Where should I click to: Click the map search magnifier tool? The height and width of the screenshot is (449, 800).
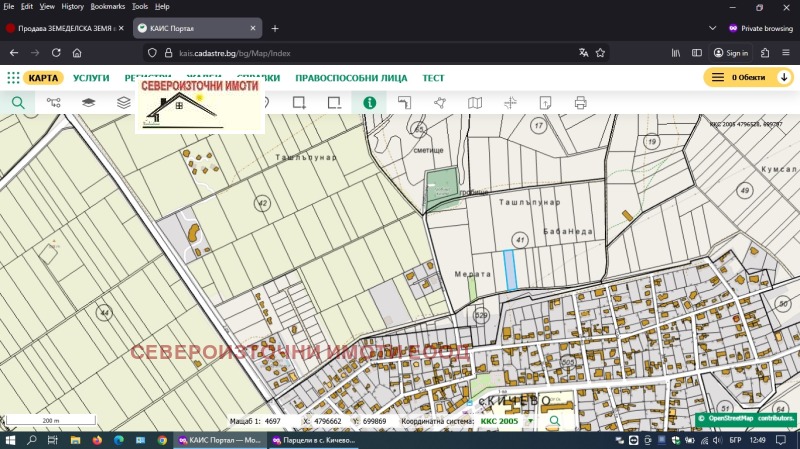(x=18, y=102)
